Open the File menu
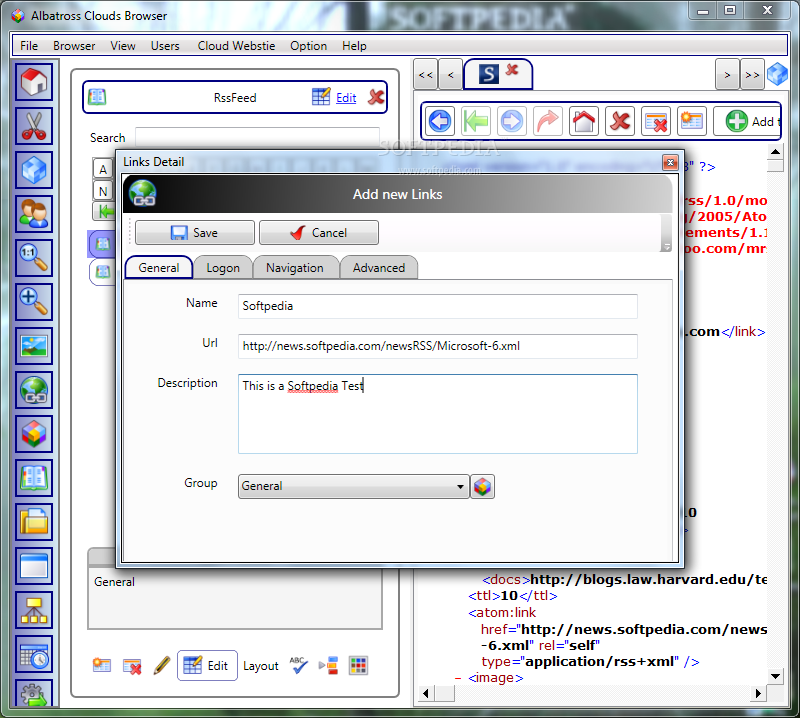Viewport: 800px width, 718px height. point(29,46)
